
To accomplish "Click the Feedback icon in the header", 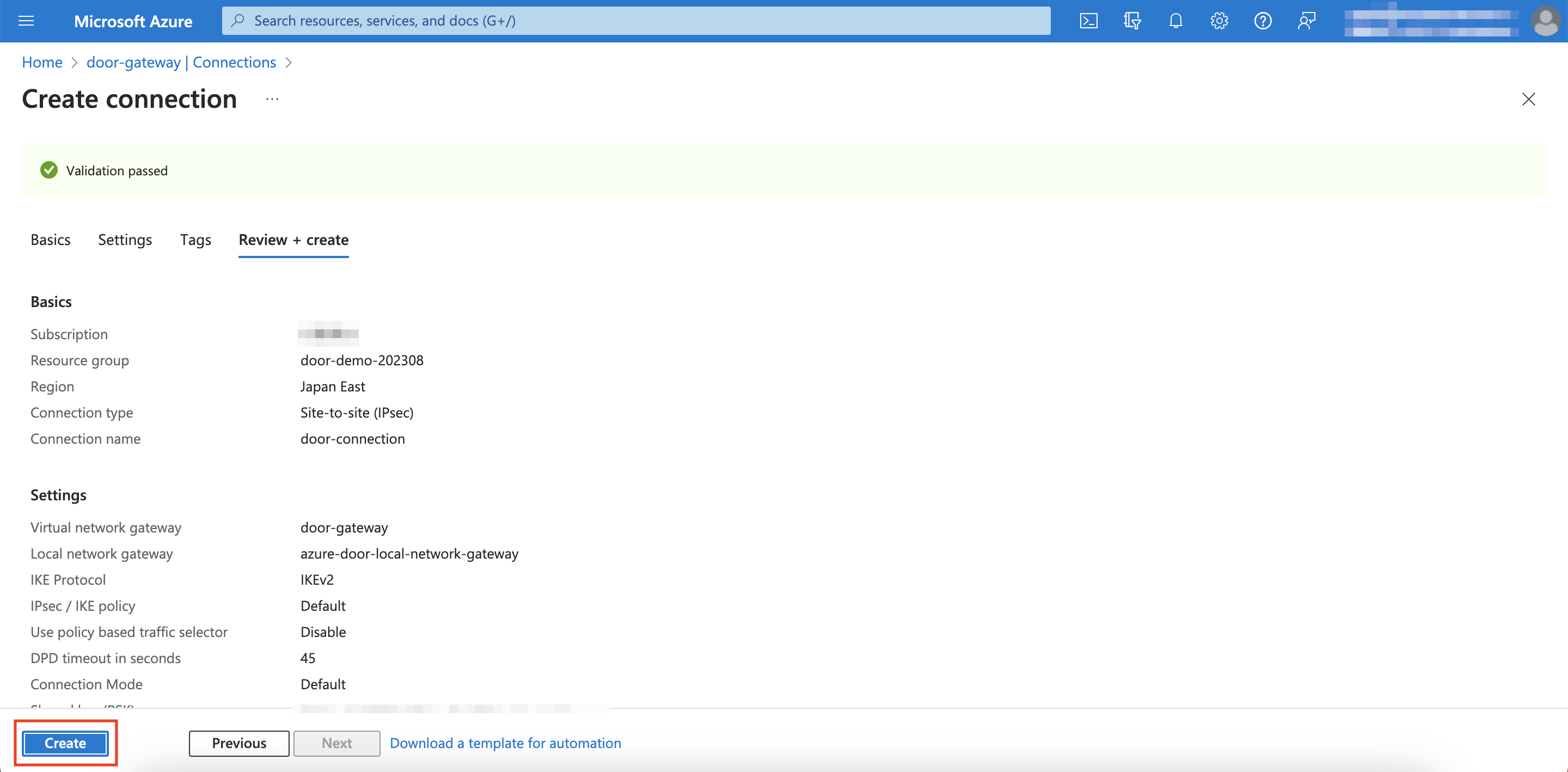I will [x=1306, y=21].
